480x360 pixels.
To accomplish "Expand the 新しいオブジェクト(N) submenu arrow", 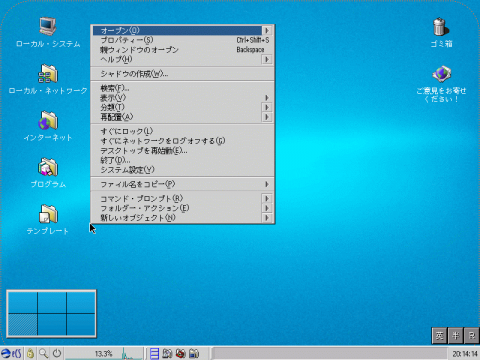I will click(x=267, y=218).
